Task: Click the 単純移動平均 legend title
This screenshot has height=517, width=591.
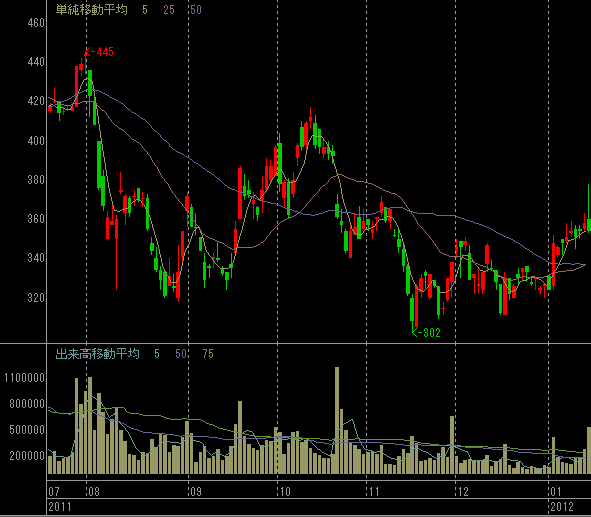Action: point(92,10)
